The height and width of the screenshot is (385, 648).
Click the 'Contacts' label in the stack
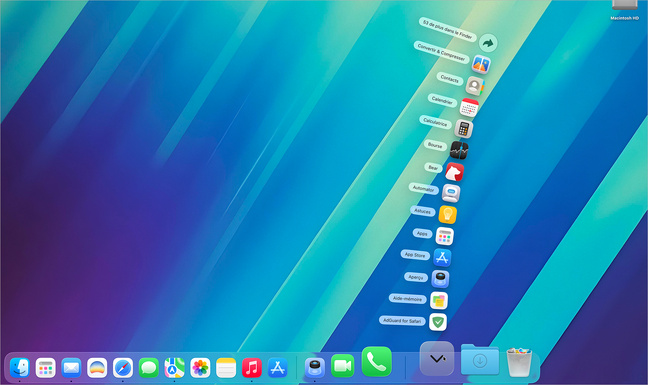(x=449, y=78)
